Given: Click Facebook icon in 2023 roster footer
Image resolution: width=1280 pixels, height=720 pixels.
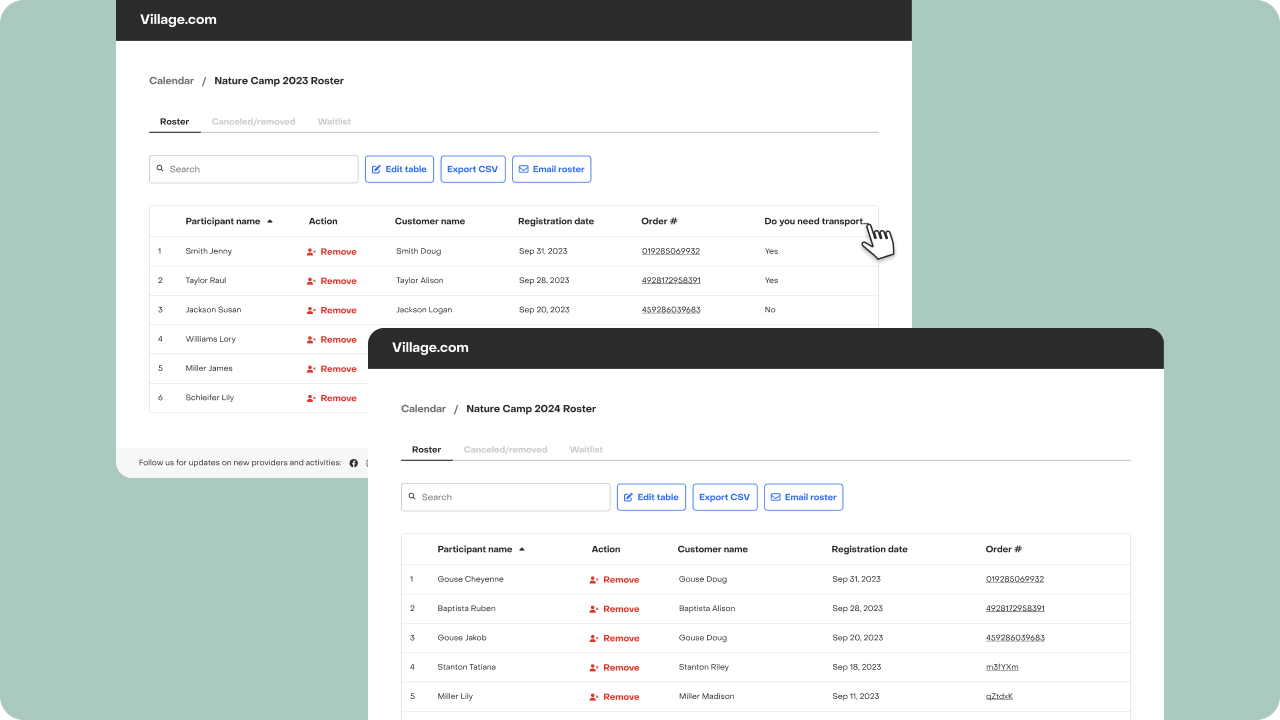Looking at the screenshot, I should [353, 463].
